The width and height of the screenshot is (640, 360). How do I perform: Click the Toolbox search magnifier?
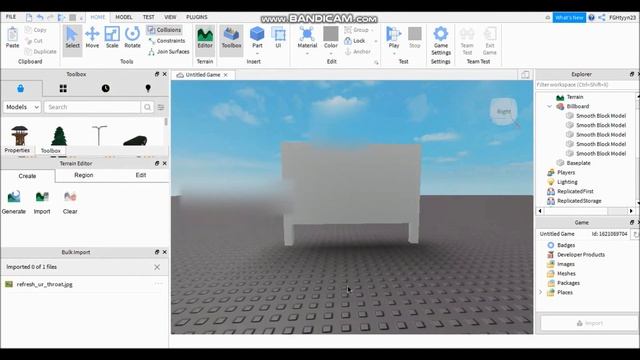click(x=147, y=107)
